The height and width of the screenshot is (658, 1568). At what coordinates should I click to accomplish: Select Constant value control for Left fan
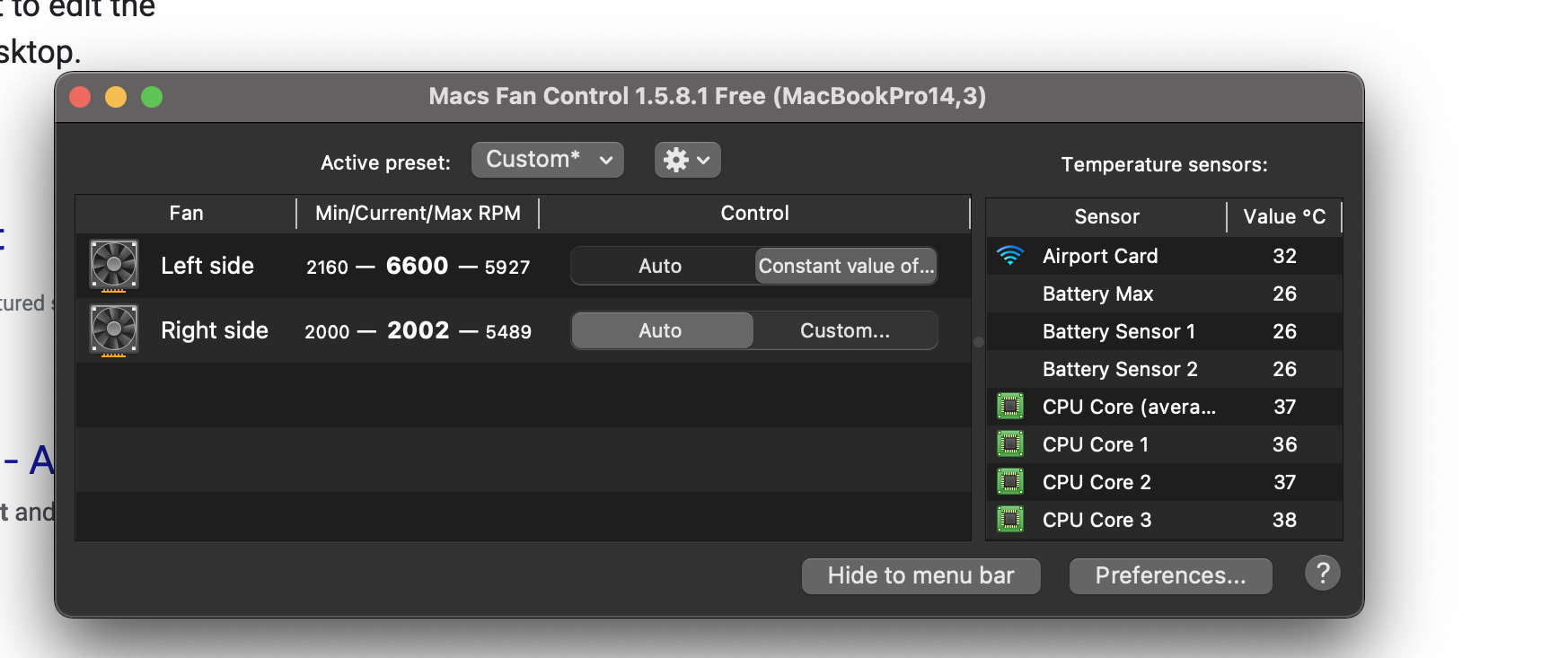(846, 266)
